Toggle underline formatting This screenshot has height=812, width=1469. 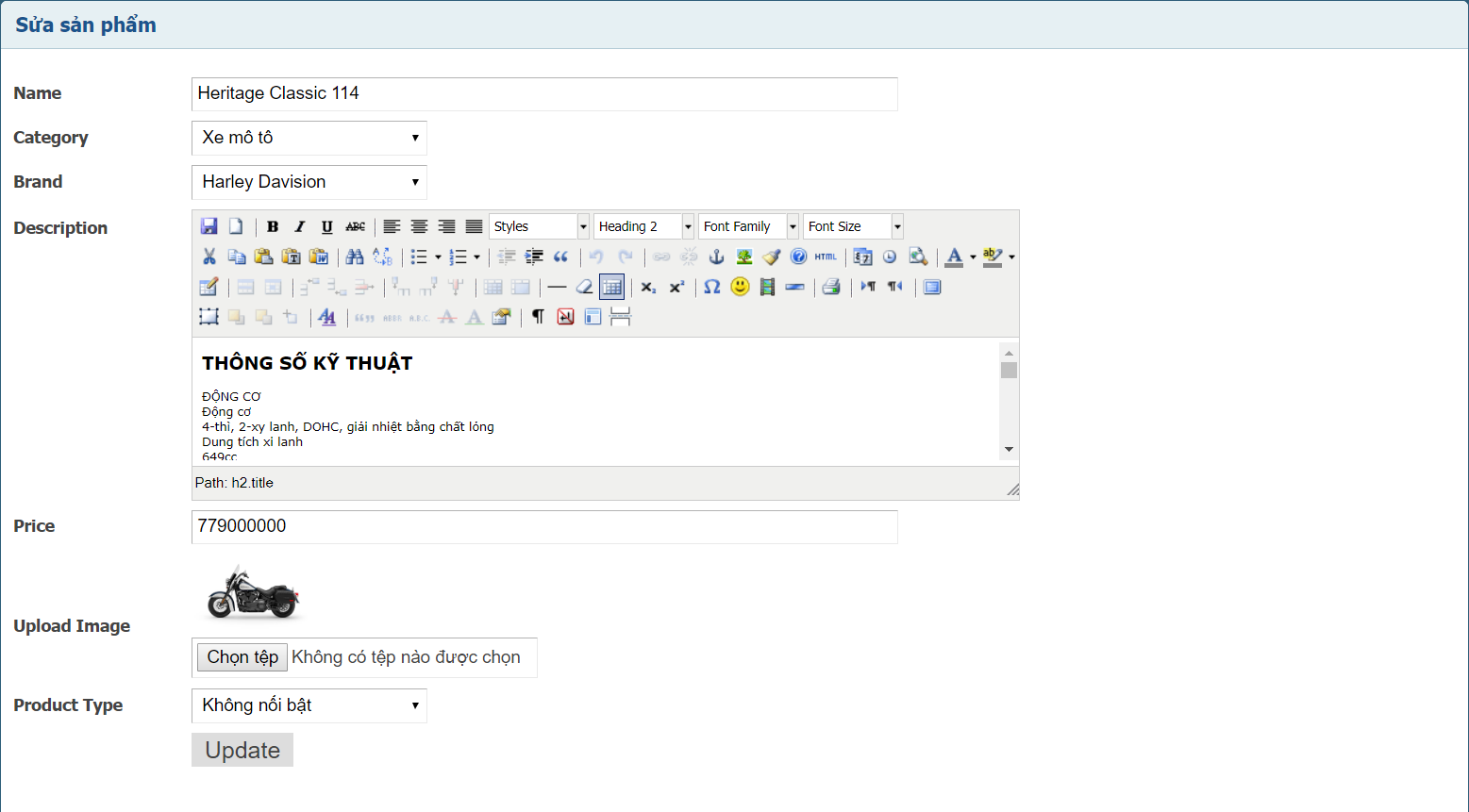(x=327, y=226)
